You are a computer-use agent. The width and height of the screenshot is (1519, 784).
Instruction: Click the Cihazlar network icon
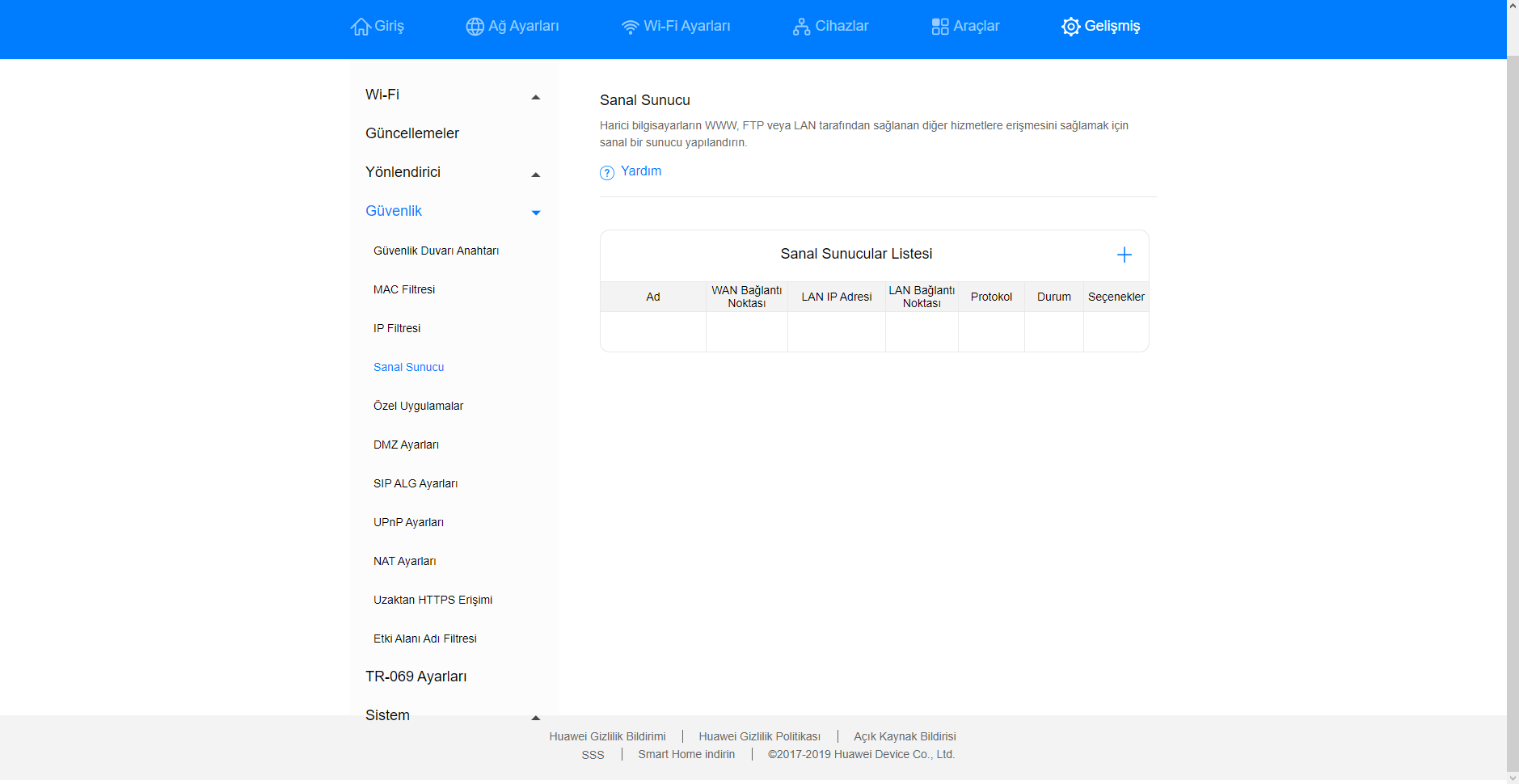pyautogui.click(x=801, y=27)
